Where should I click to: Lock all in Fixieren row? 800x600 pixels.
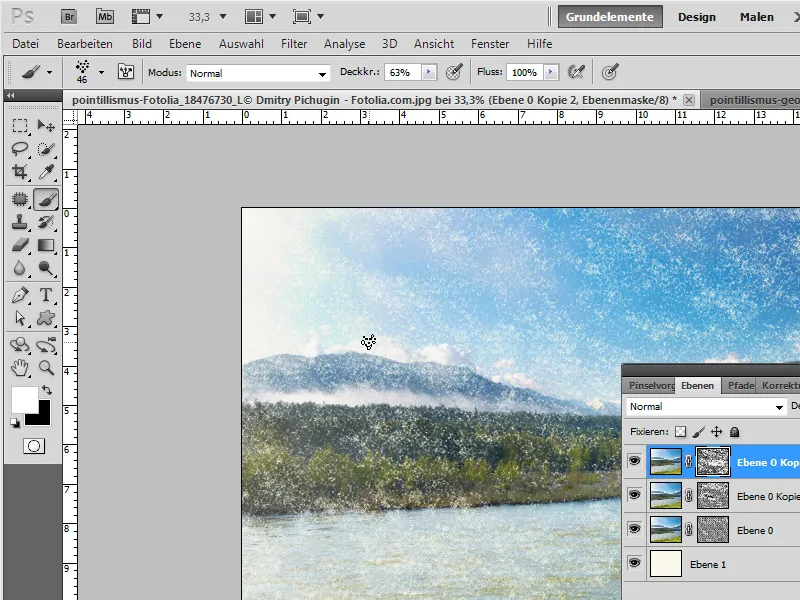[734, 432]
